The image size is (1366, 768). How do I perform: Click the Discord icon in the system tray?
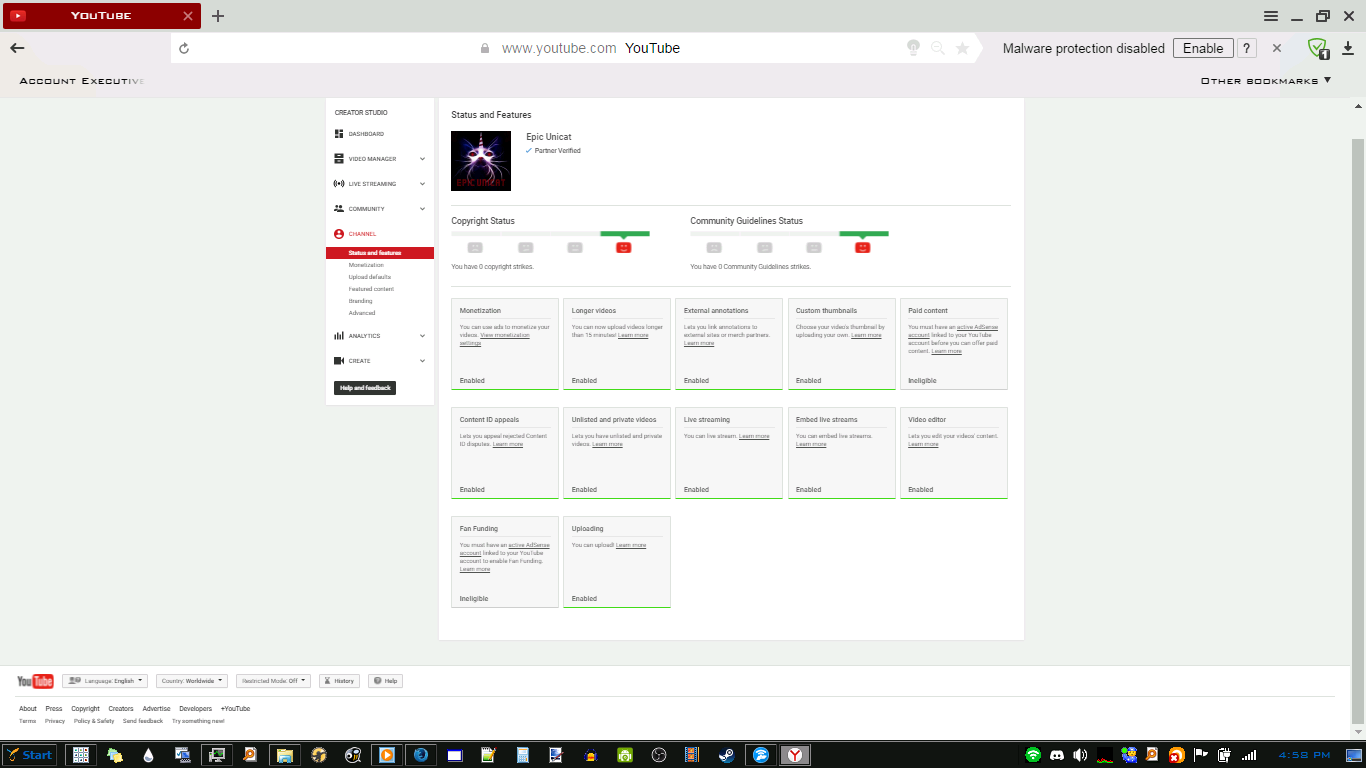pyautogui.click(x=1057, y=755)
